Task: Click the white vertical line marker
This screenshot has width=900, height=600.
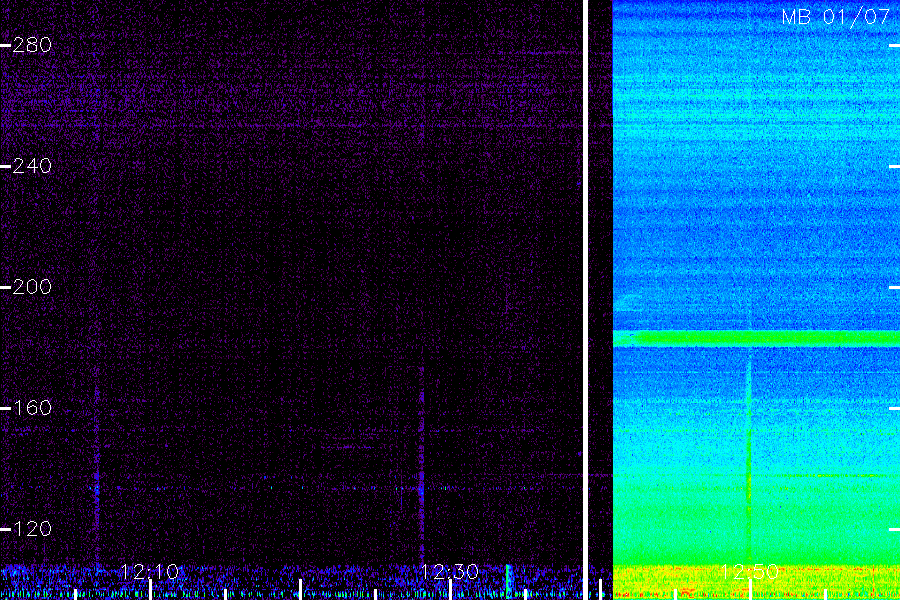Action: coord(585,300)
